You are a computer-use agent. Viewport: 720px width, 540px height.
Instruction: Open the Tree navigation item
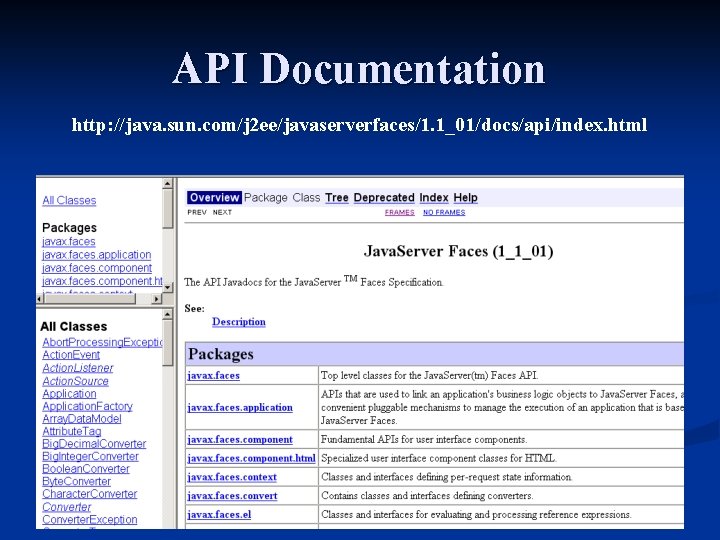coord(337,197)
